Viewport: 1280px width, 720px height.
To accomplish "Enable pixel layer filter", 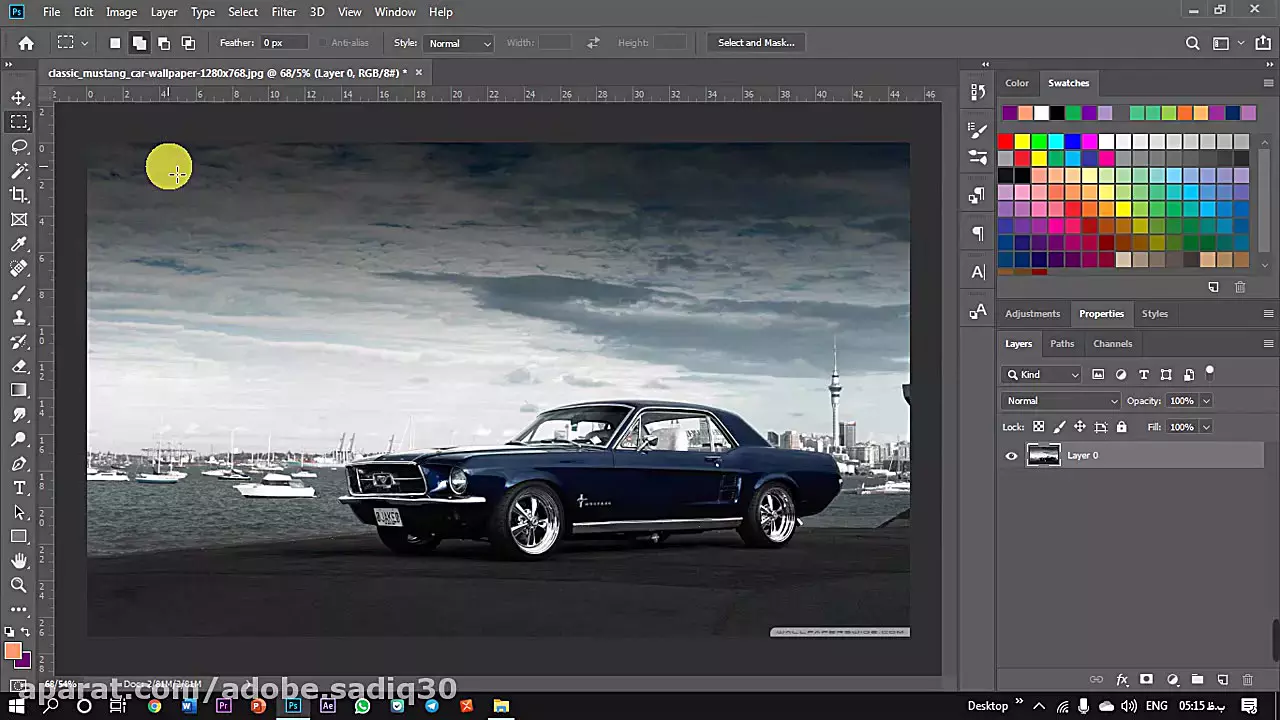I will (x=1098, y=374).
